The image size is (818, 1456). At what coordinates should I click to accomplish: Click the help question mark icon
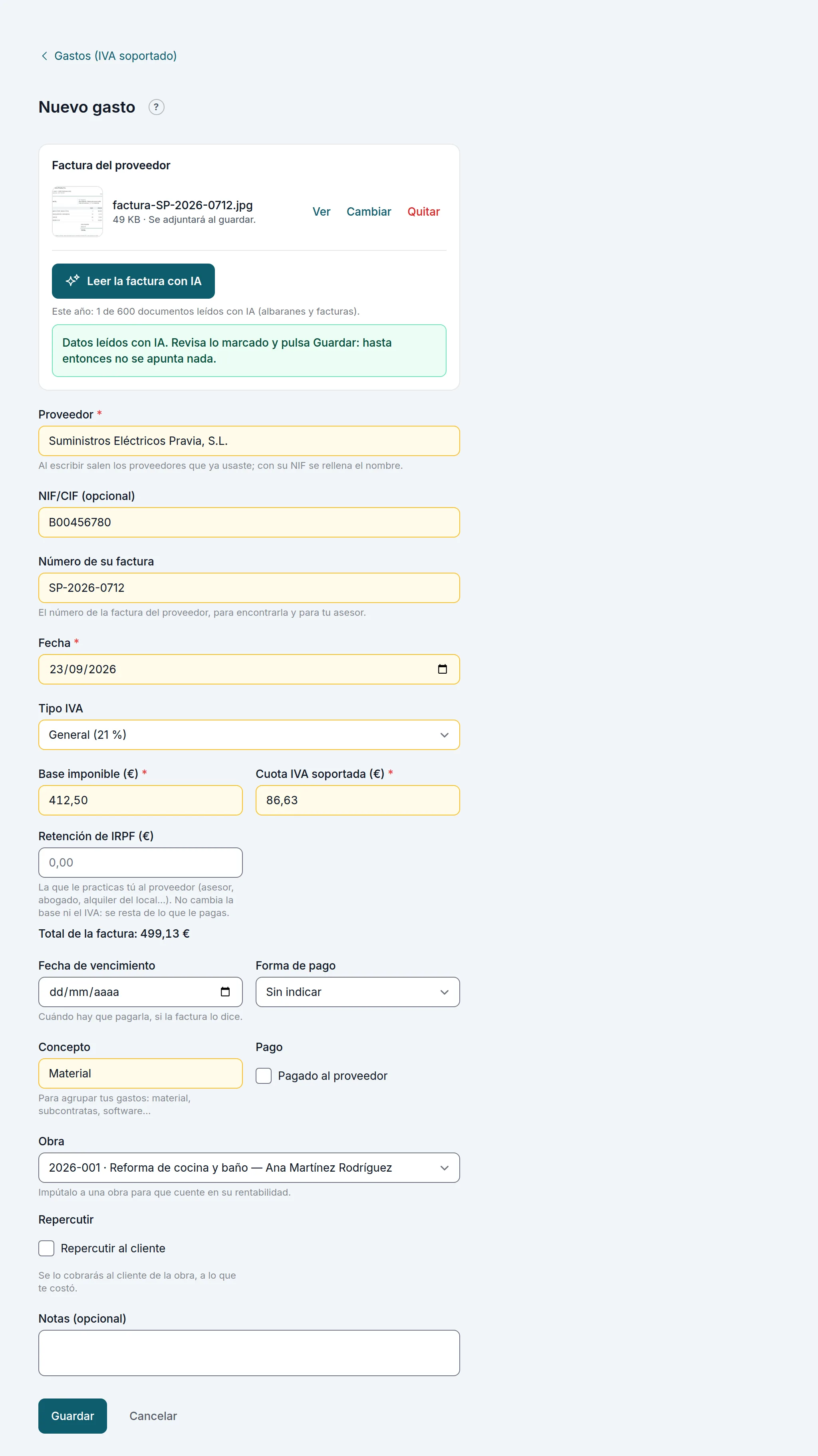click(156, 107)
